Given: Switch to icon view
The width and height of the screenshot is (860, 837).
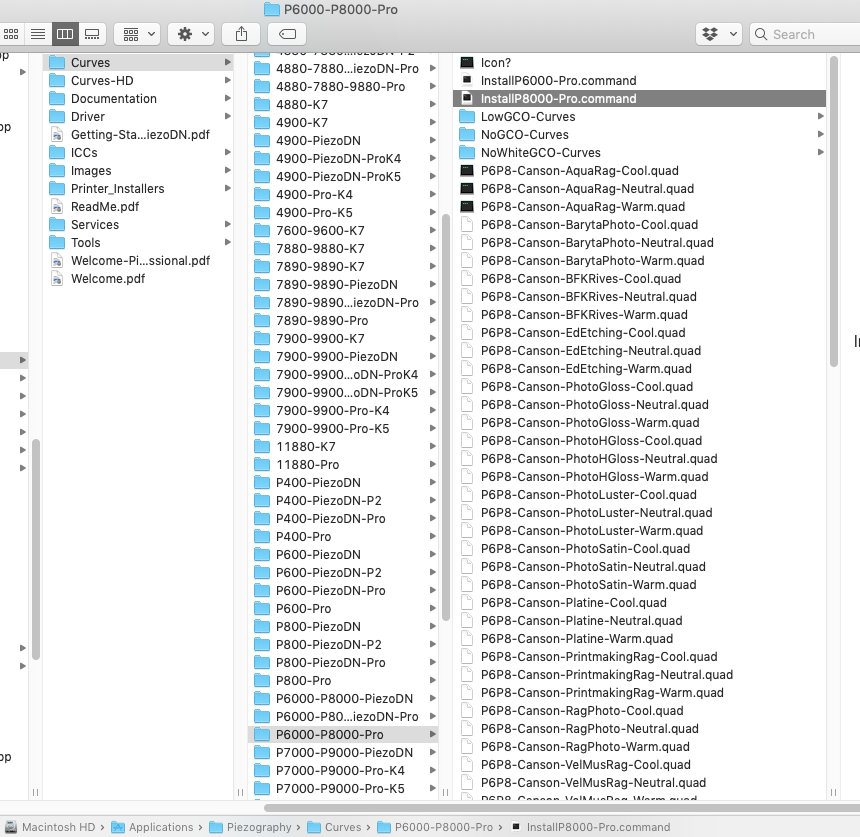Looking at the screenshot, I should pyautogui.click(x=11, y=34).
